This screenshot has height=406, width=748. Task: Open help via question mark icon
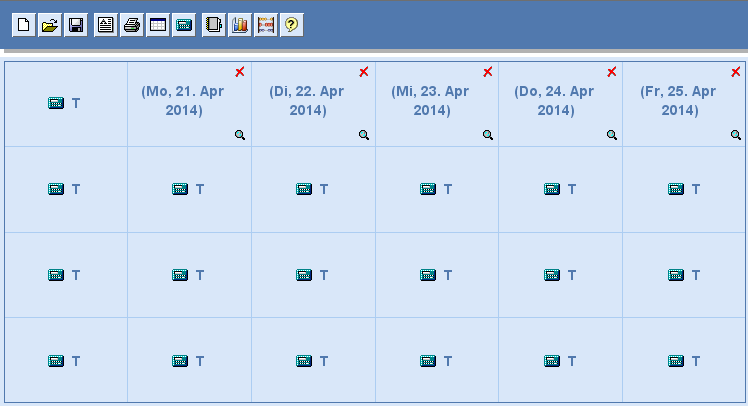click(291, 25)
